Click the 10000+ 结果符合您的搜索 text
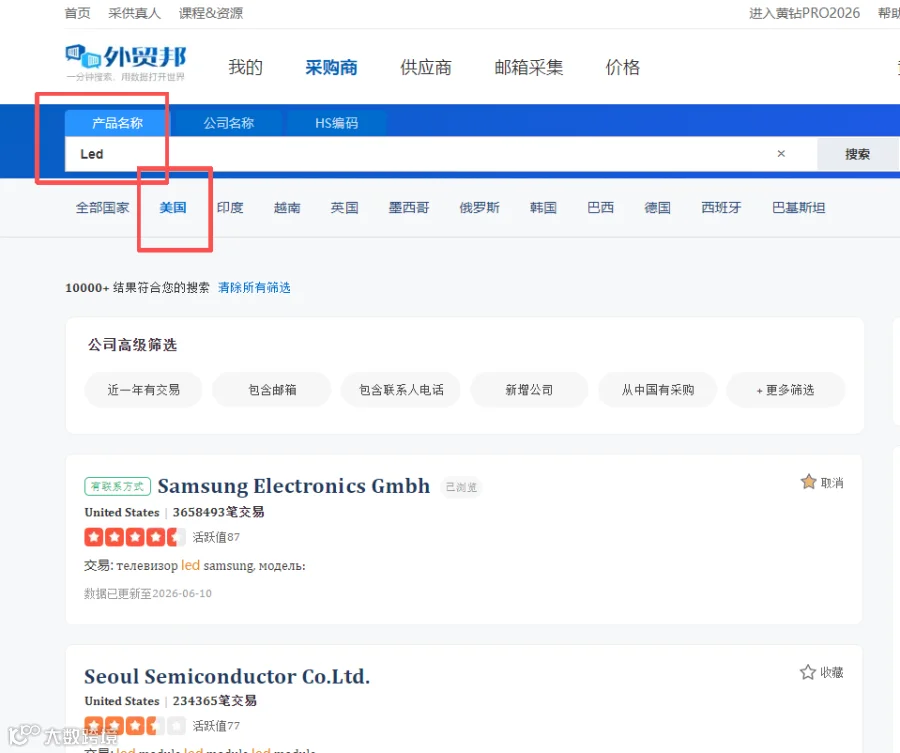 tap(137, 288)
